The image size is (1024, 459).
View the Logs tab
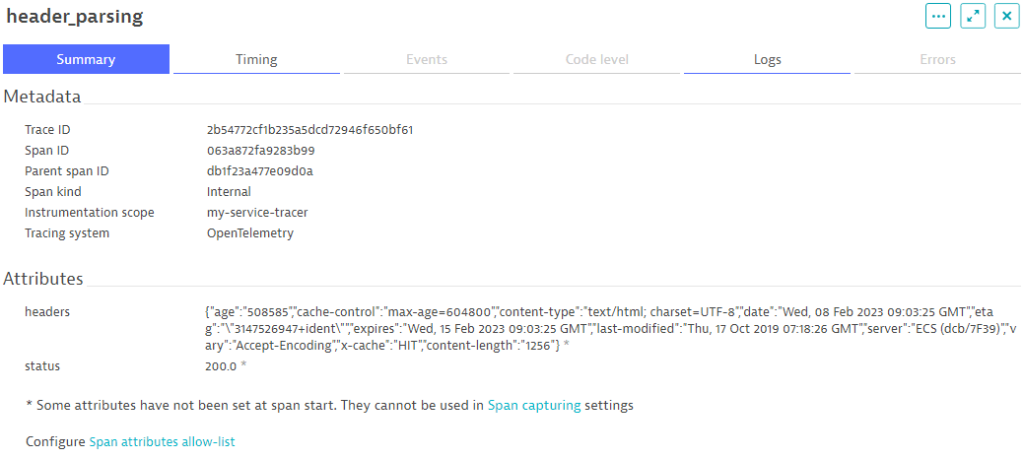pos(767,59)
